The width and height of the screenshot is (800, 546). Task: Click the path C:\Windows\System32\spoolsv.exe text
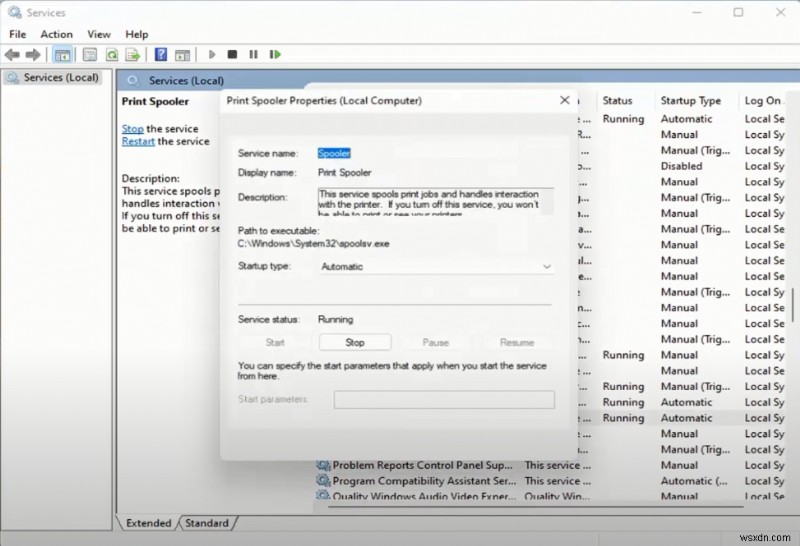point(313,243)
